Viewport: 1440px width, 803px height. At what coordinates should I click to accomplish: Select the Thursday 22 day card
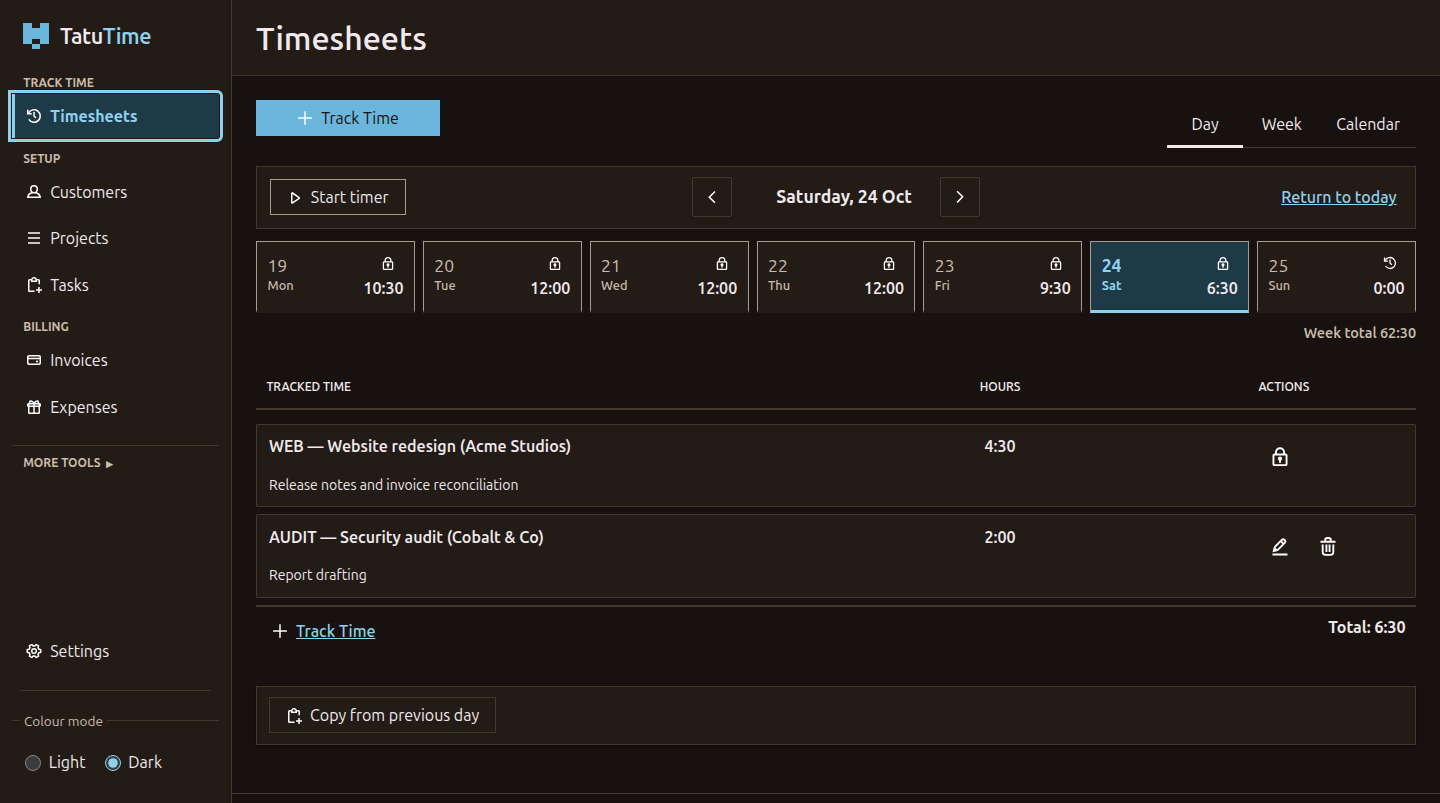click(836, 277)
